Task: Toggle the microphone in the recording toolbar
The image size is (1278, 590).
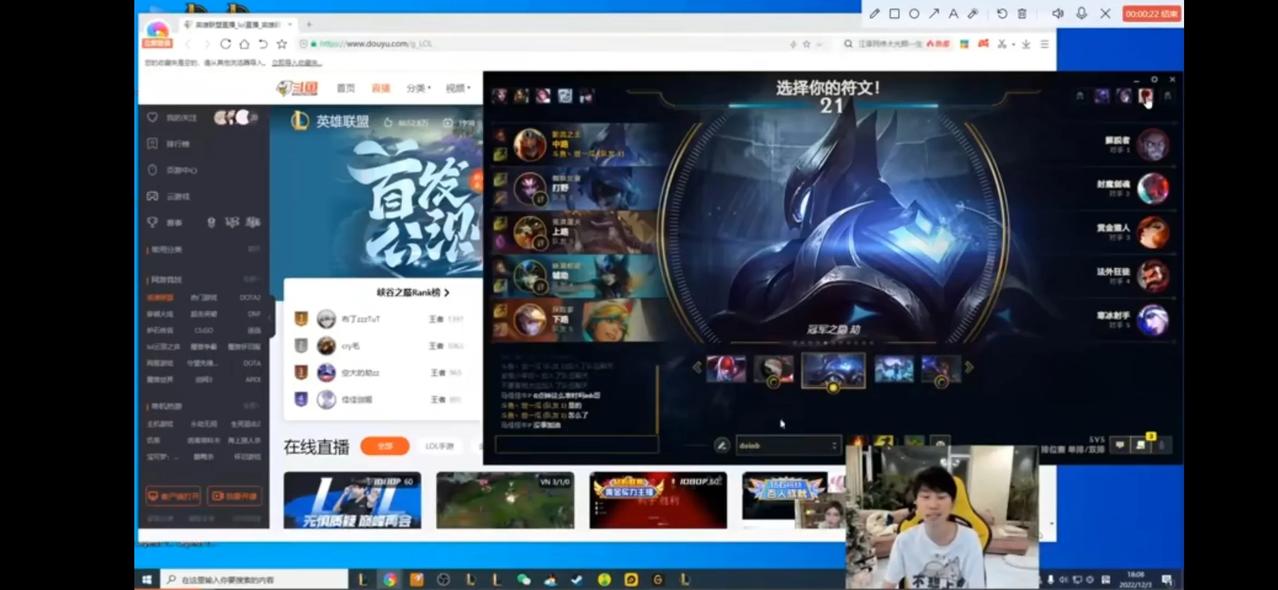Action: (x=1081, y=14)
